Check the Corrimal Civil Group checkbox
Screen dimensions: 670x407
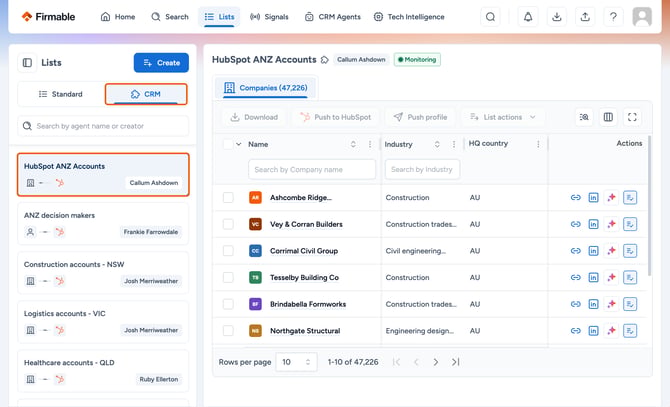coord(228,251)
